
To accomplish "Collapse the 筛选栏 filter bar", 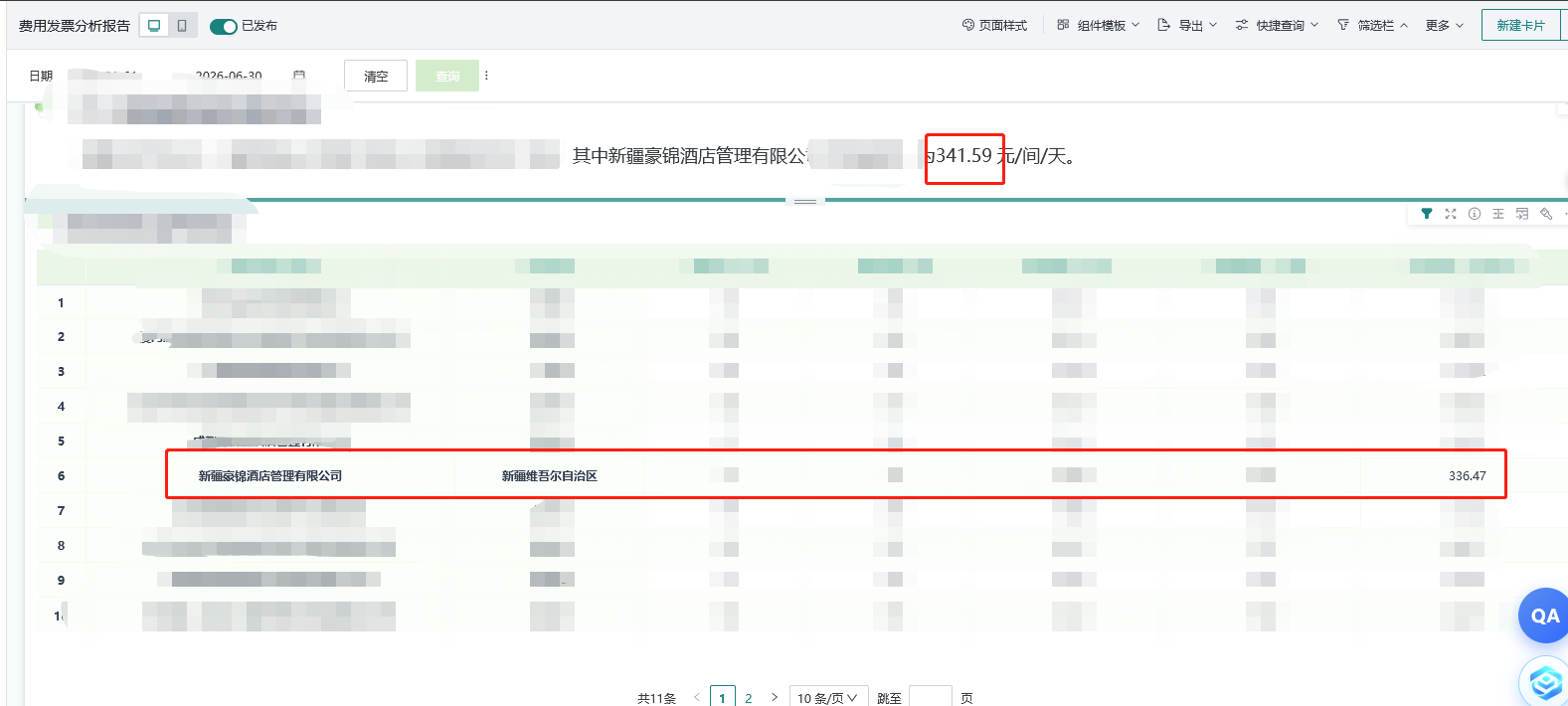I will (1372, 26).
